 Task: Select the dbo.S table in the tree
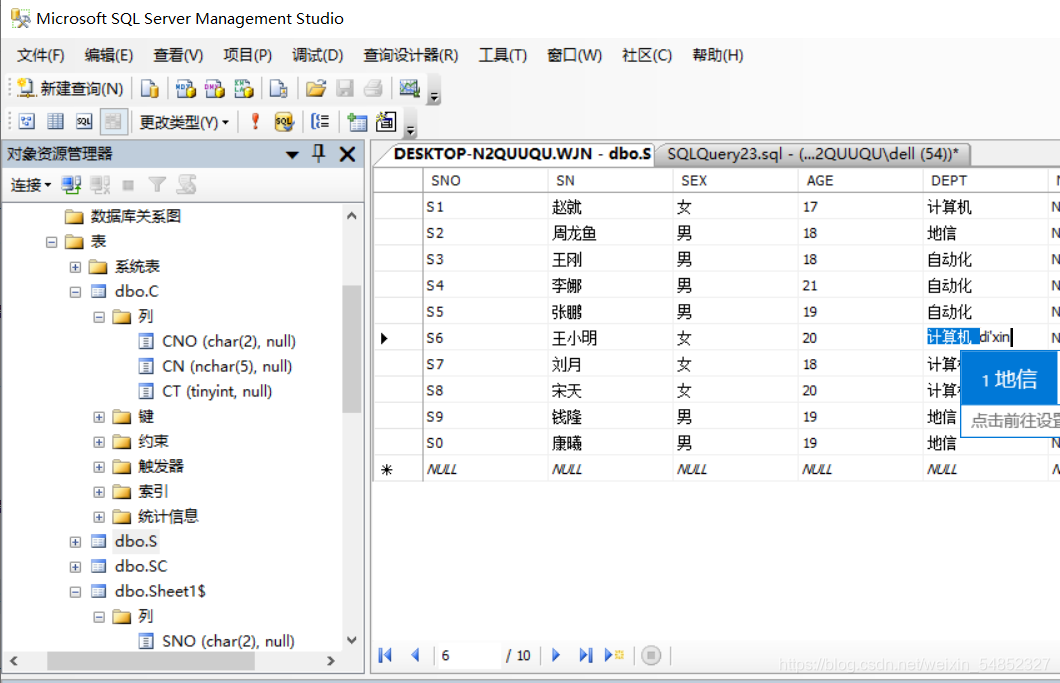(x=135, y=541)
